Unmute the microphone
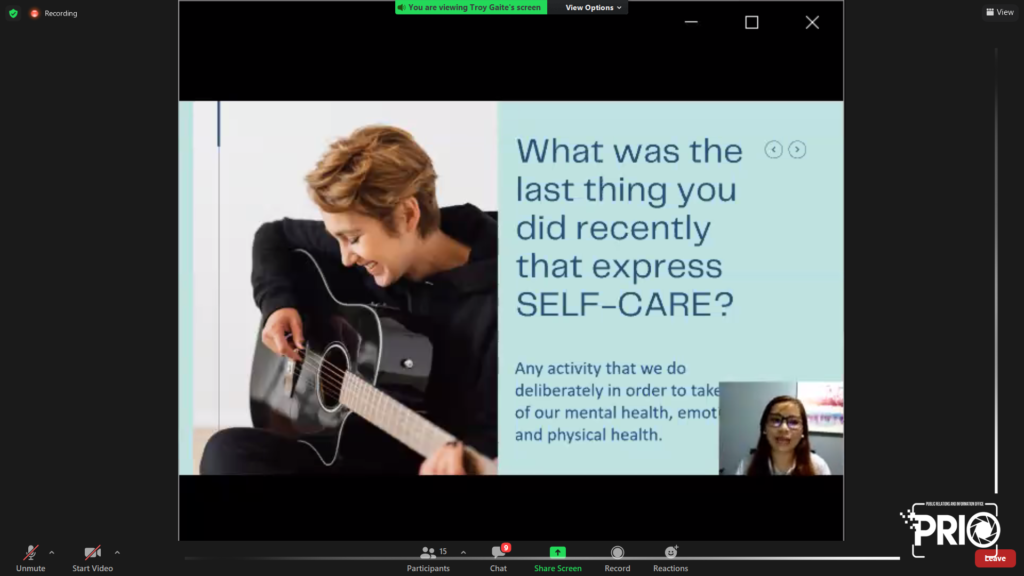Image resolution: width=1024 pixels, height=576 pixels. (x=30, y=553)
